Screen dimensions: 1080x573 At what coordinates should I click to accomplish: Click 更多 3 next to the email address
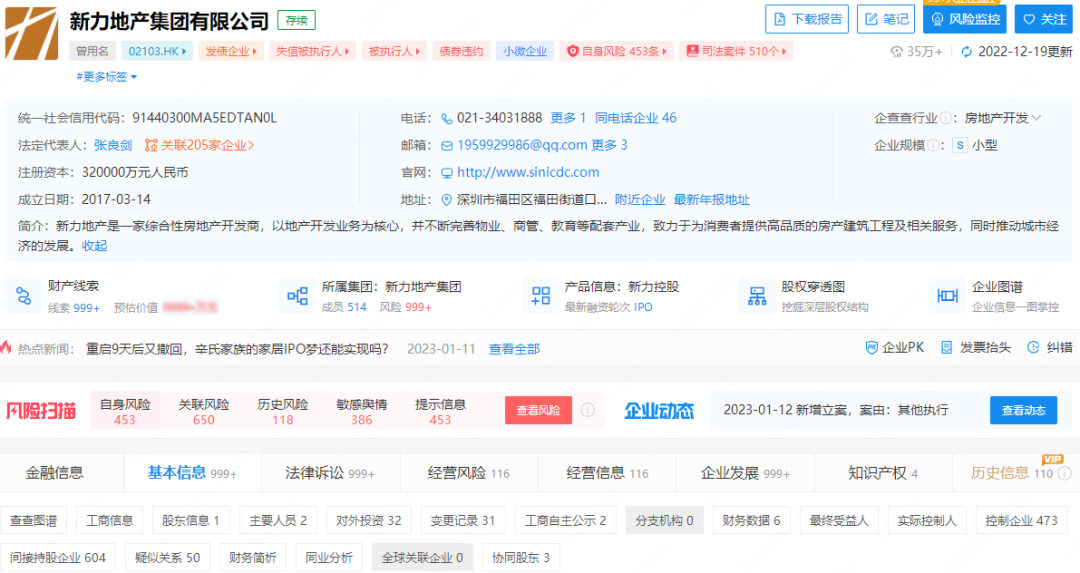(609, 145)
